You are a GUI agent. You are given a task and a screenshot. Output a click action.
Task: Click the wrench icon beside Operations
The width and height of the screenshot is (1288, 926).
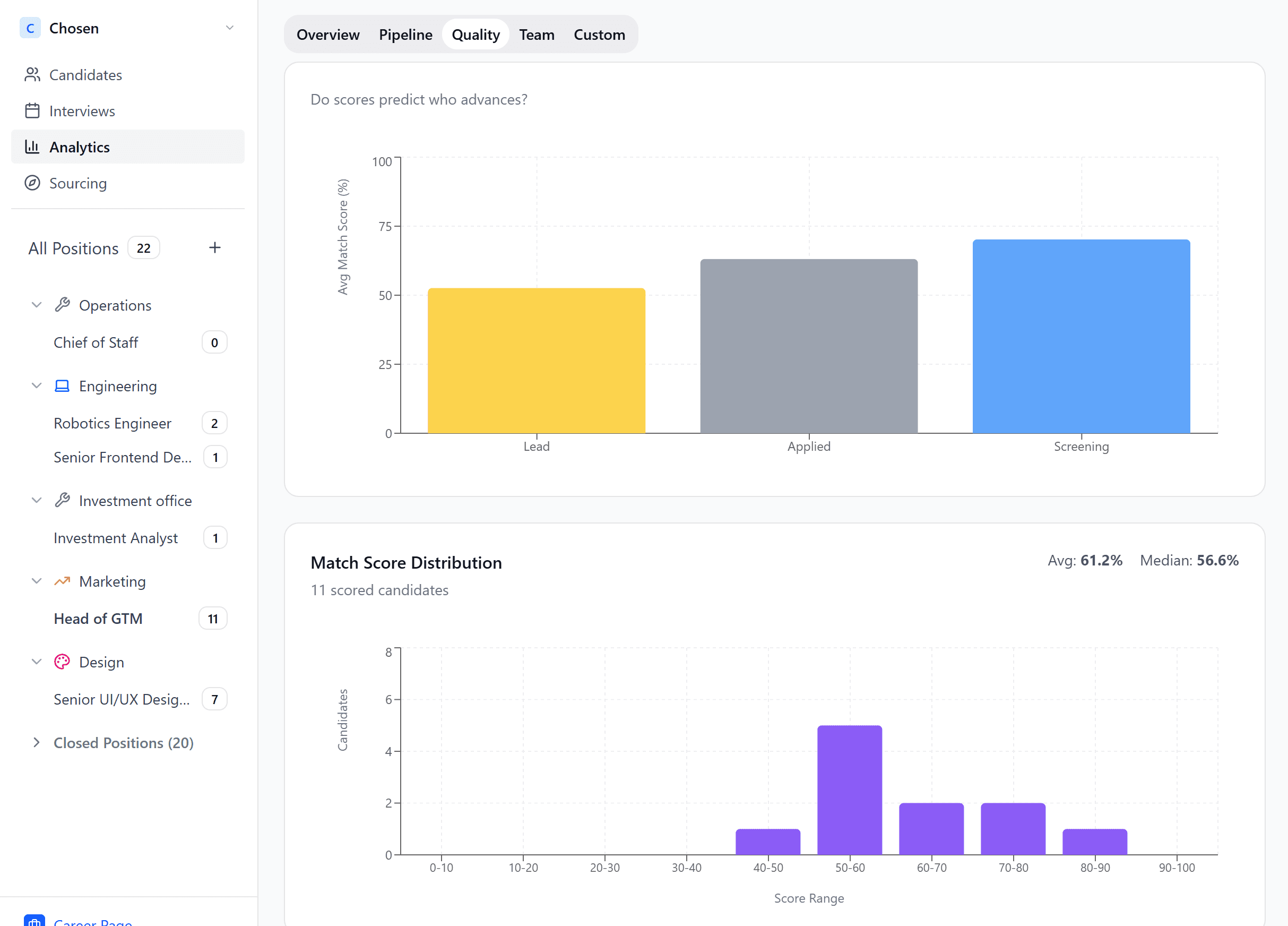tap(63, 304)
